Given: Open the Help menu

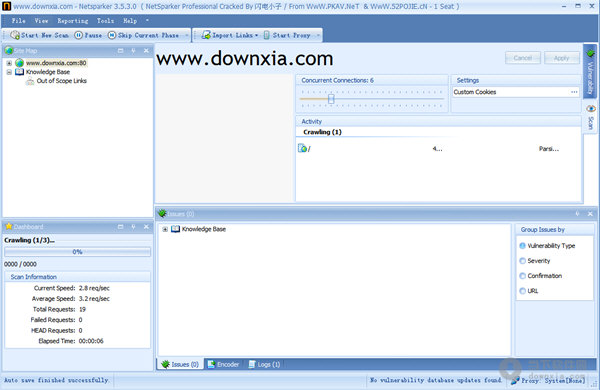Looking at the screenshot, I should tap(130, 21).
